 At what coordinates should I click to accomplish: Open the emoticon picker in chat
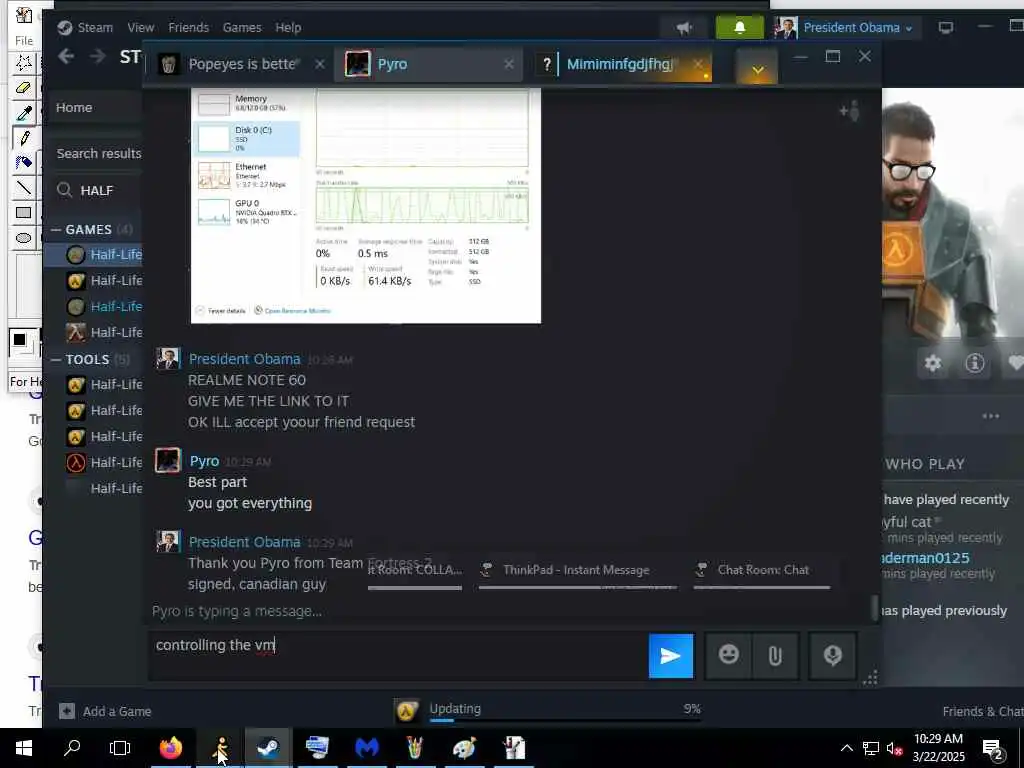[x=728, y=655]
